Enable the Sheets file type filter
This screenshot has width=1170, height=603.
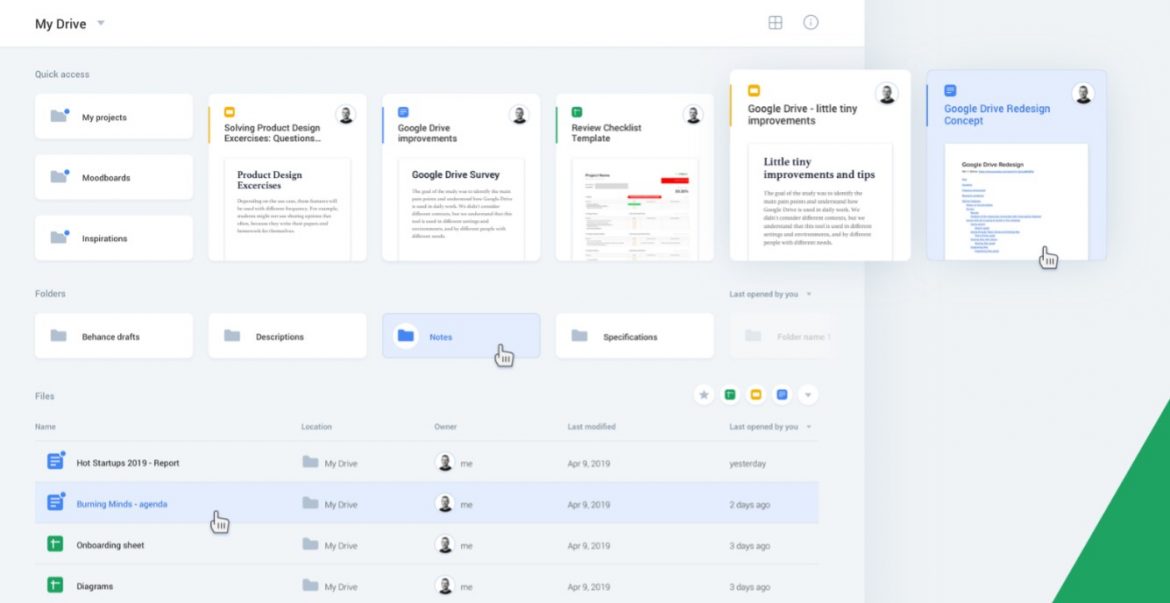click(x=729, y=395)
